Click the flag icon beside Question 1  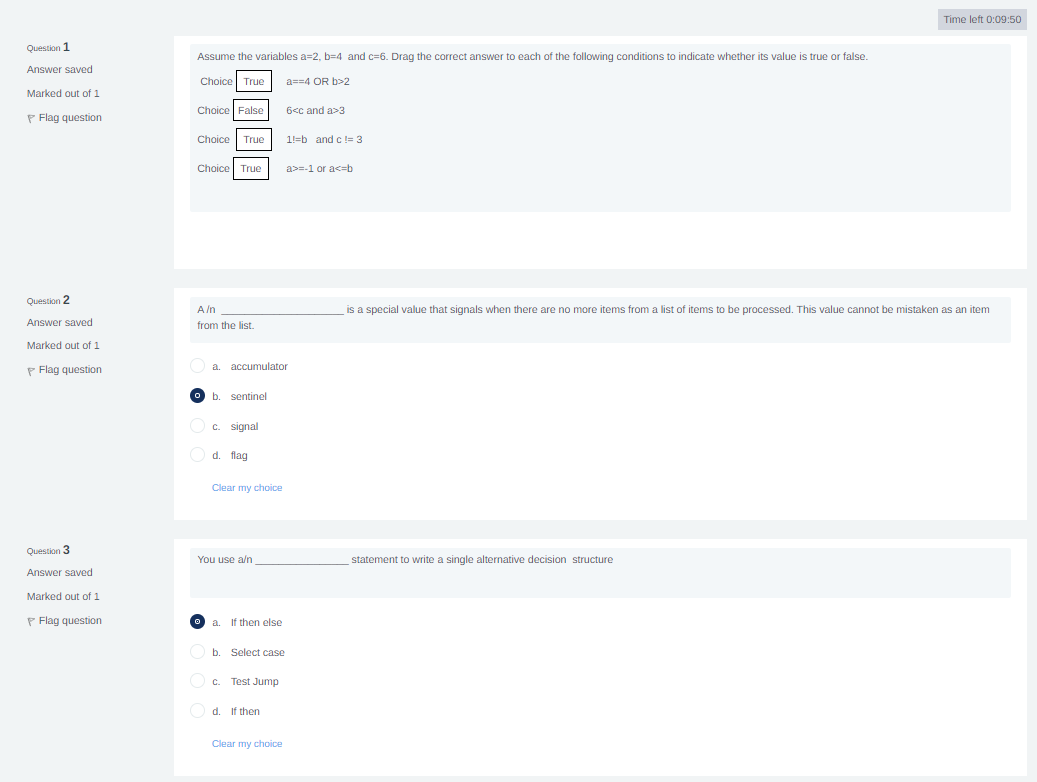click(x=30, y=118)
